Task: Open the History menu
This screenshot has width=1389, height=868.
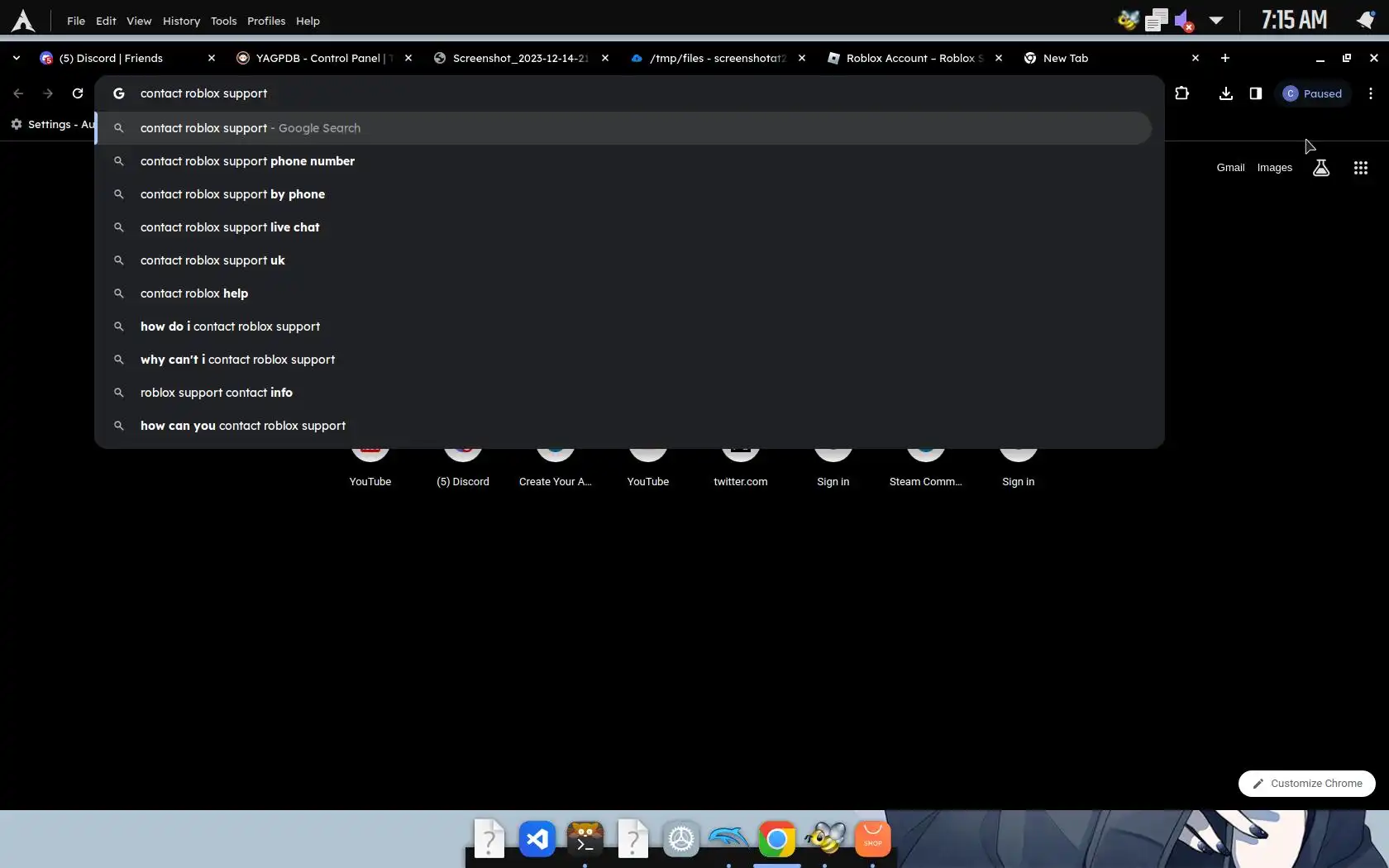Action: (x=181, y=21)
